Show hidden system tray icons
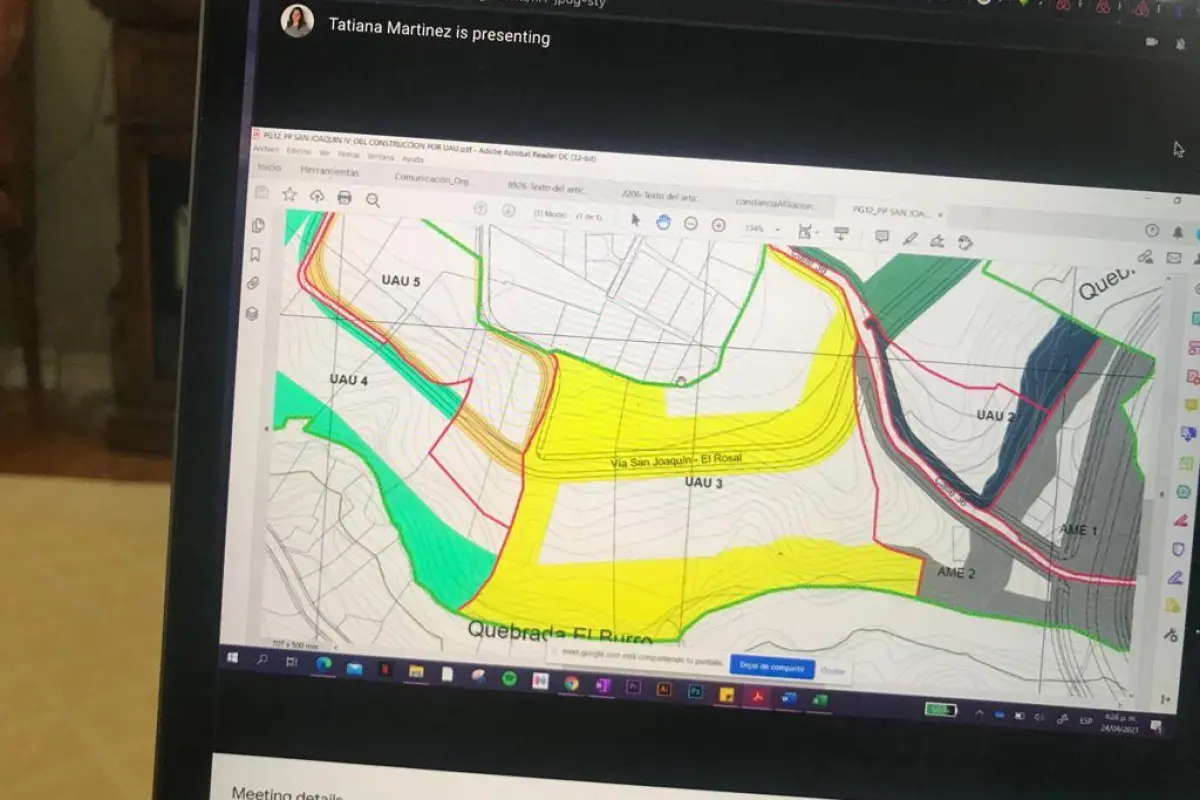 pos(978,714)
